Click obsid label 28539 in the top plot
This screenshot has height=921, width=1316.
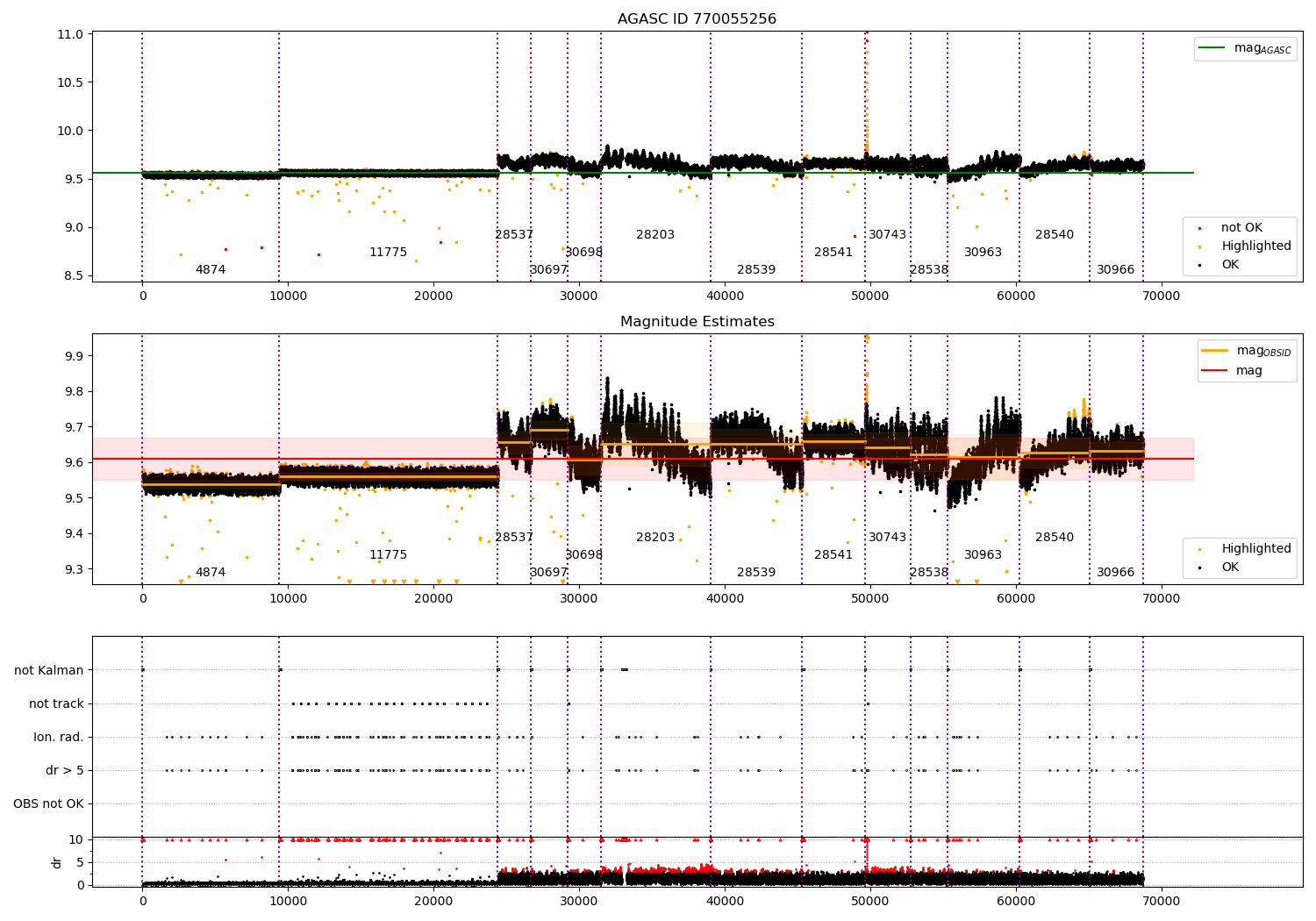click(x=756, y=270)
